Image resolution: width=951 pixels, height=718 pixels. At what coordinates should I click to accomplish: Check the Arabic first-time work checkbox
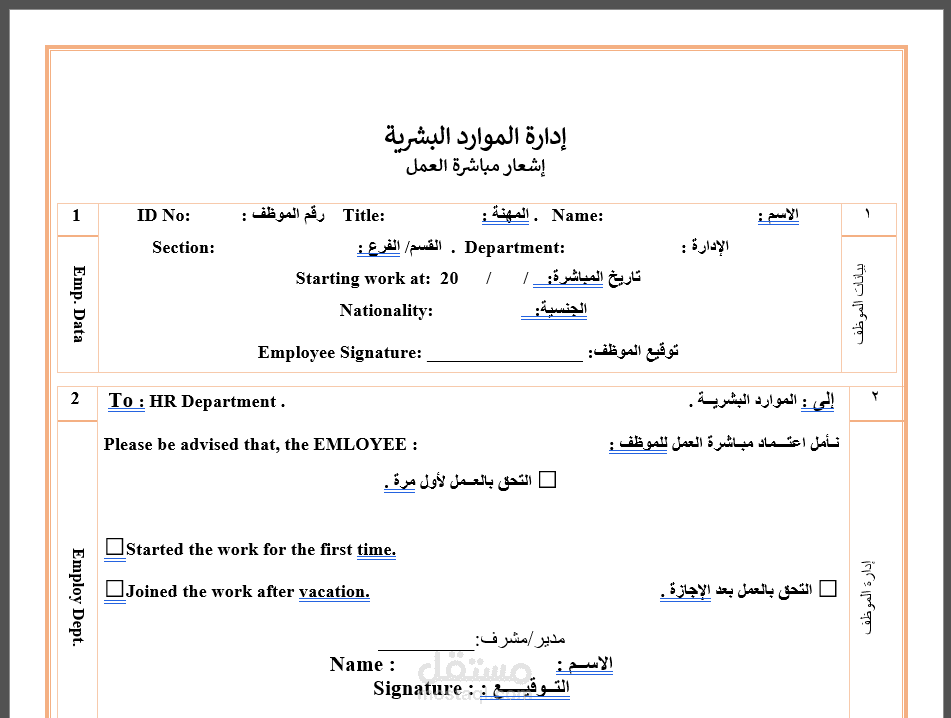[x=548, y=480]
